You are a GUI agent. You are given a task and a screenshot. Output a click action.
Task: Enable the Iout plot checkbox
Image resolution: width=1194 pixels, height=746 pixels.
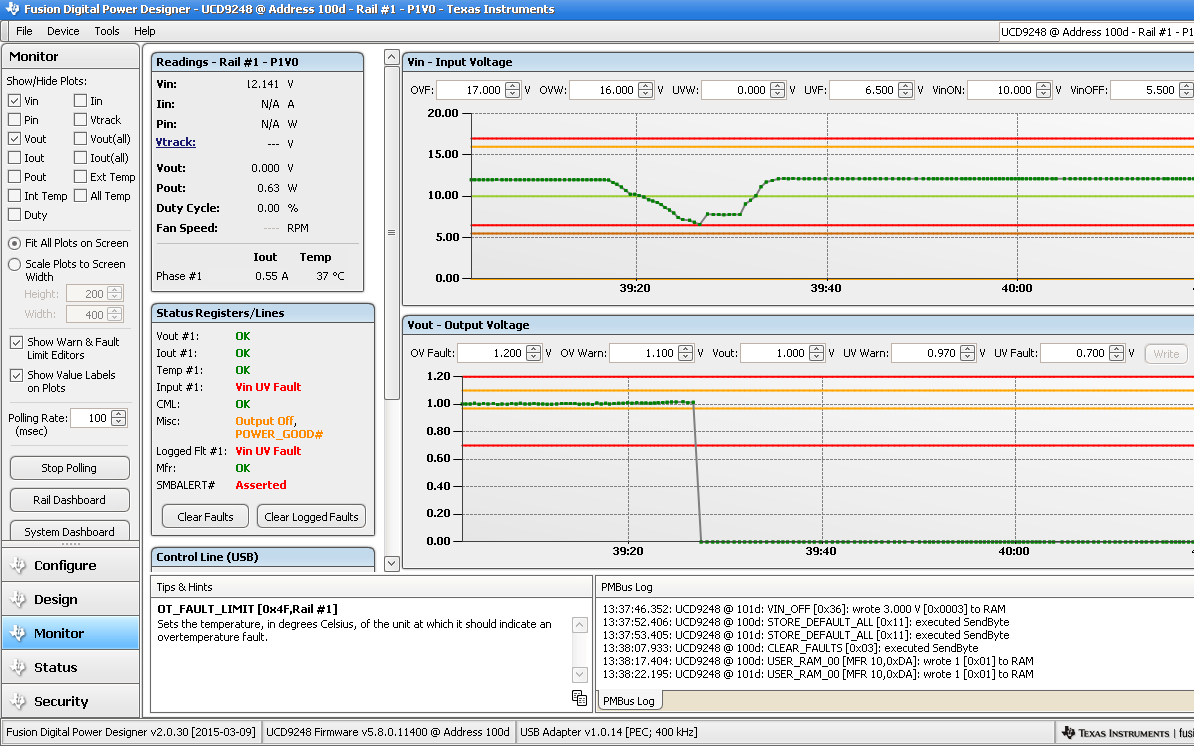[x=14, y=158]
